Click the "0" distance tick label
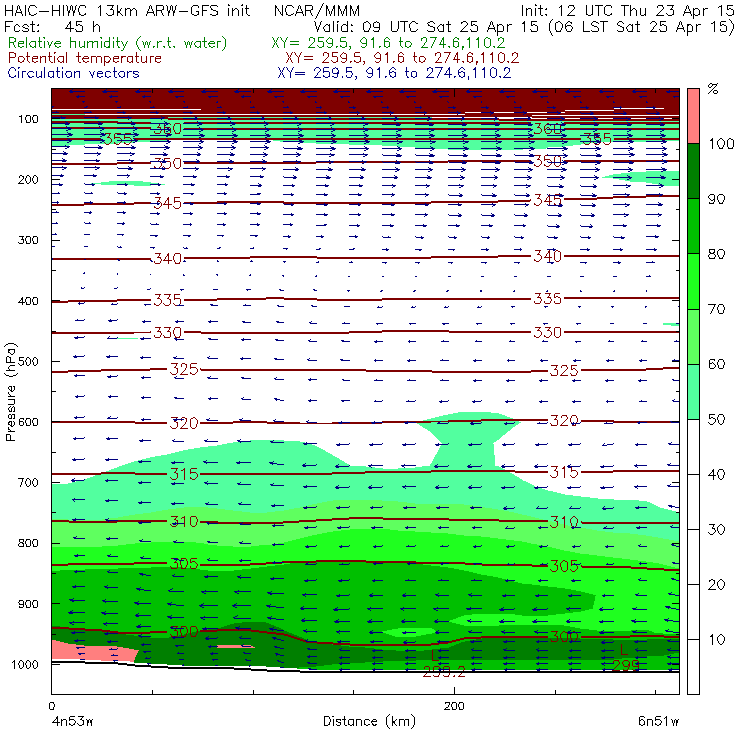This screenshot has height=740, width=740. point(51,706)
